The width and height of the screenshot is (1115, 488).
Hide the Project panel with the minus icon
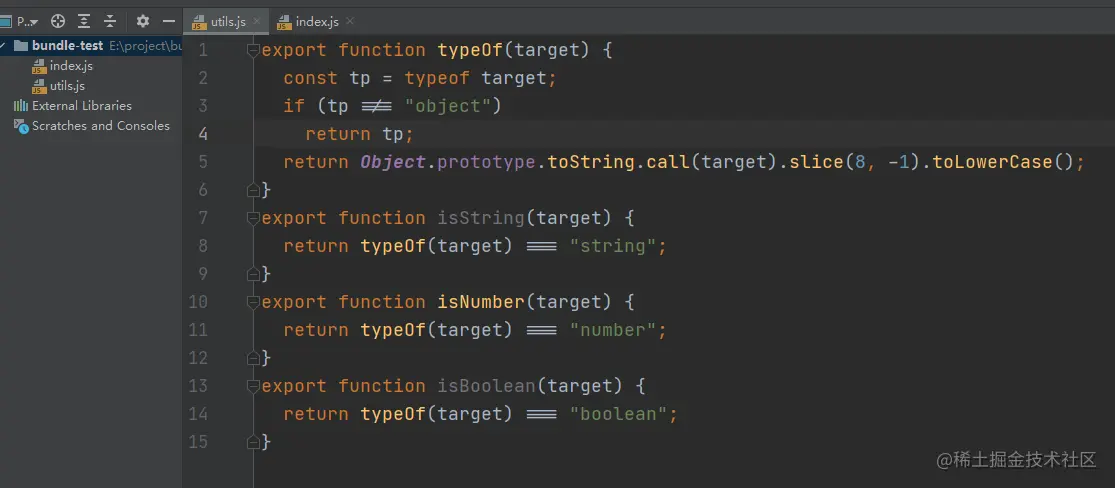[169, 21]
